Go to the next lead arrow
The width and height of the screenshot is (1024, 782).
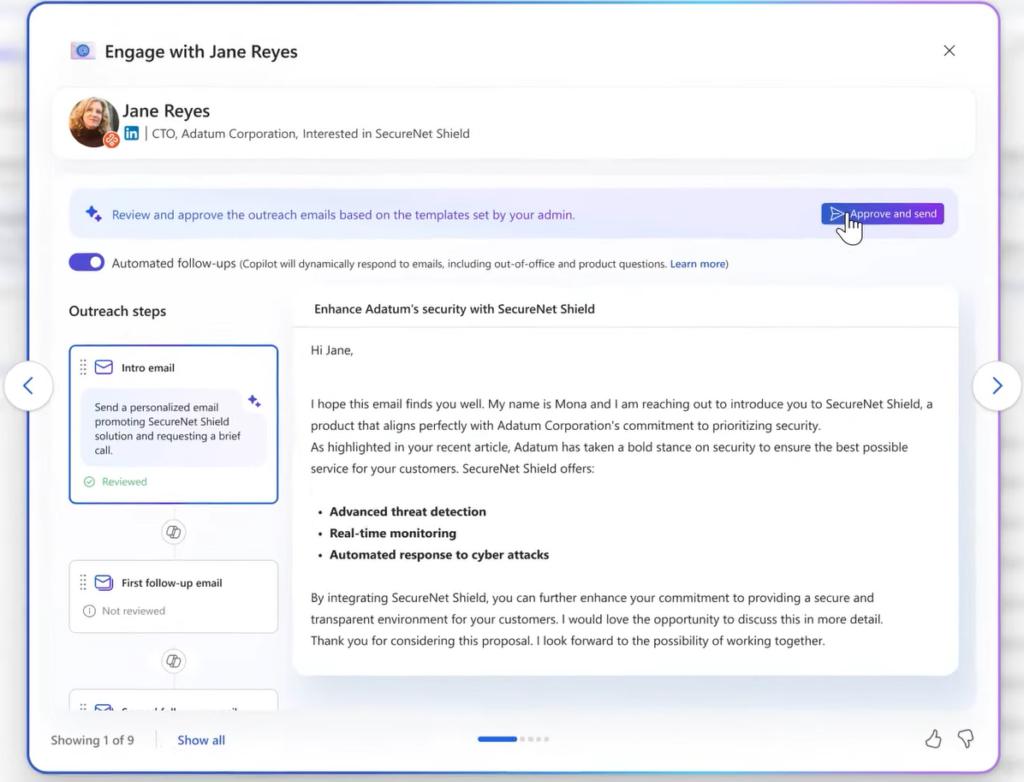997,385
